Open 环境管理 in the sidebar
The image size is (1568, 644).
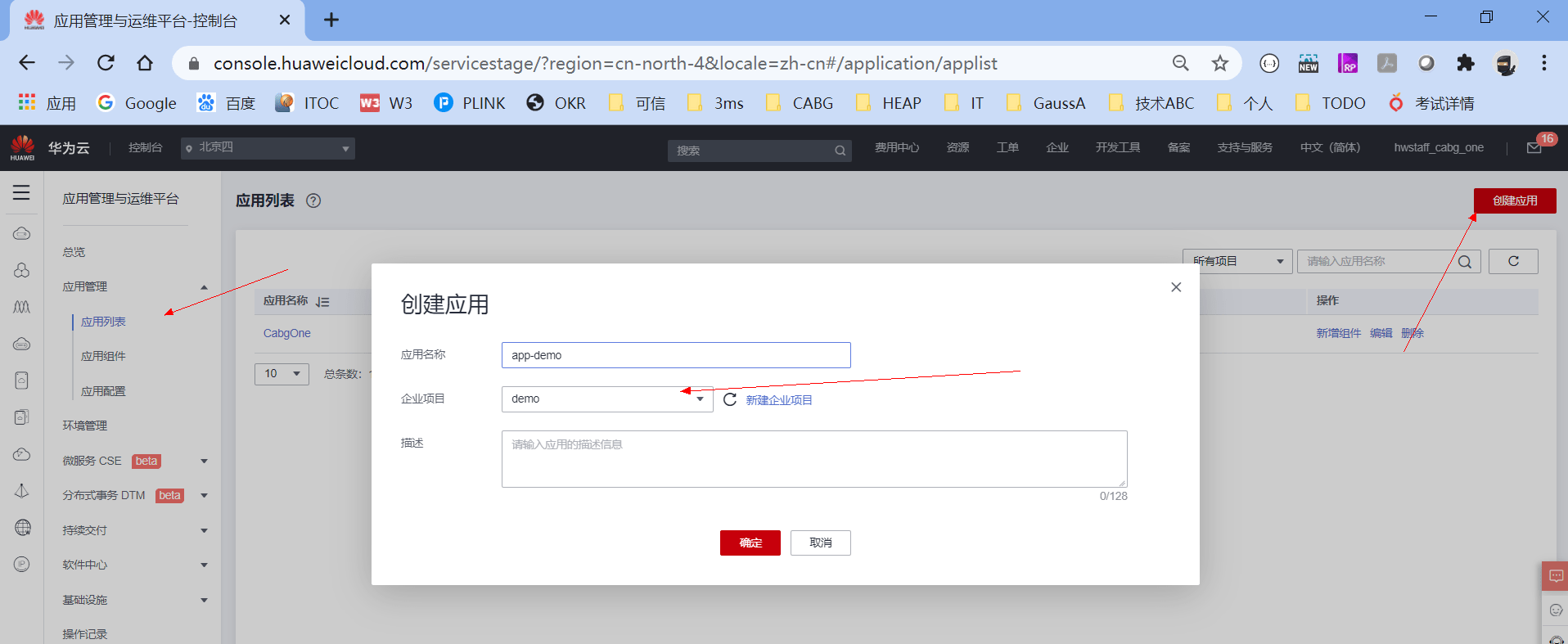[x=85, y=426]
